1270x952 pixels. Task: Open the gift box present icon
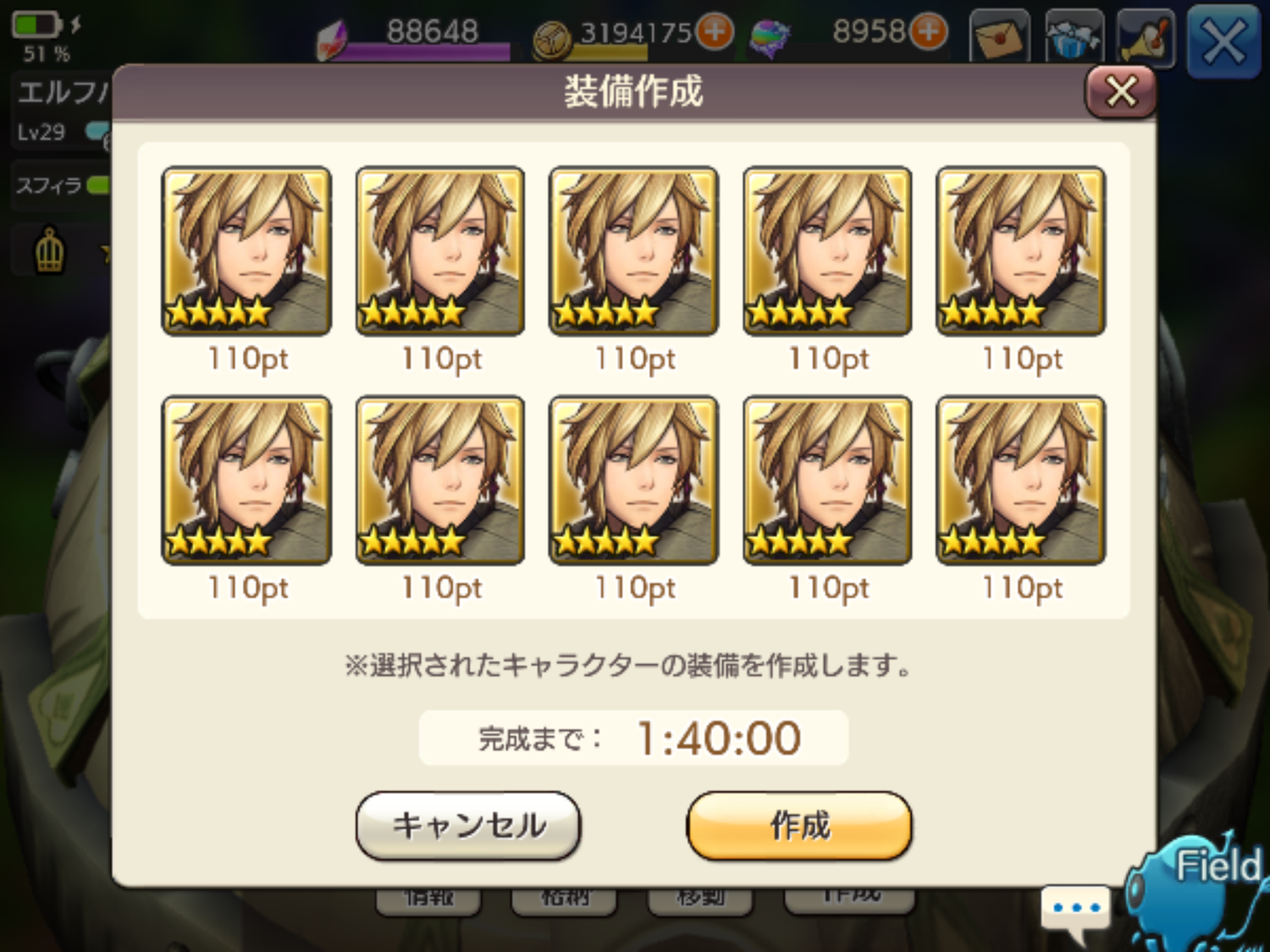pyautogui.click(x=1074, y=38)
